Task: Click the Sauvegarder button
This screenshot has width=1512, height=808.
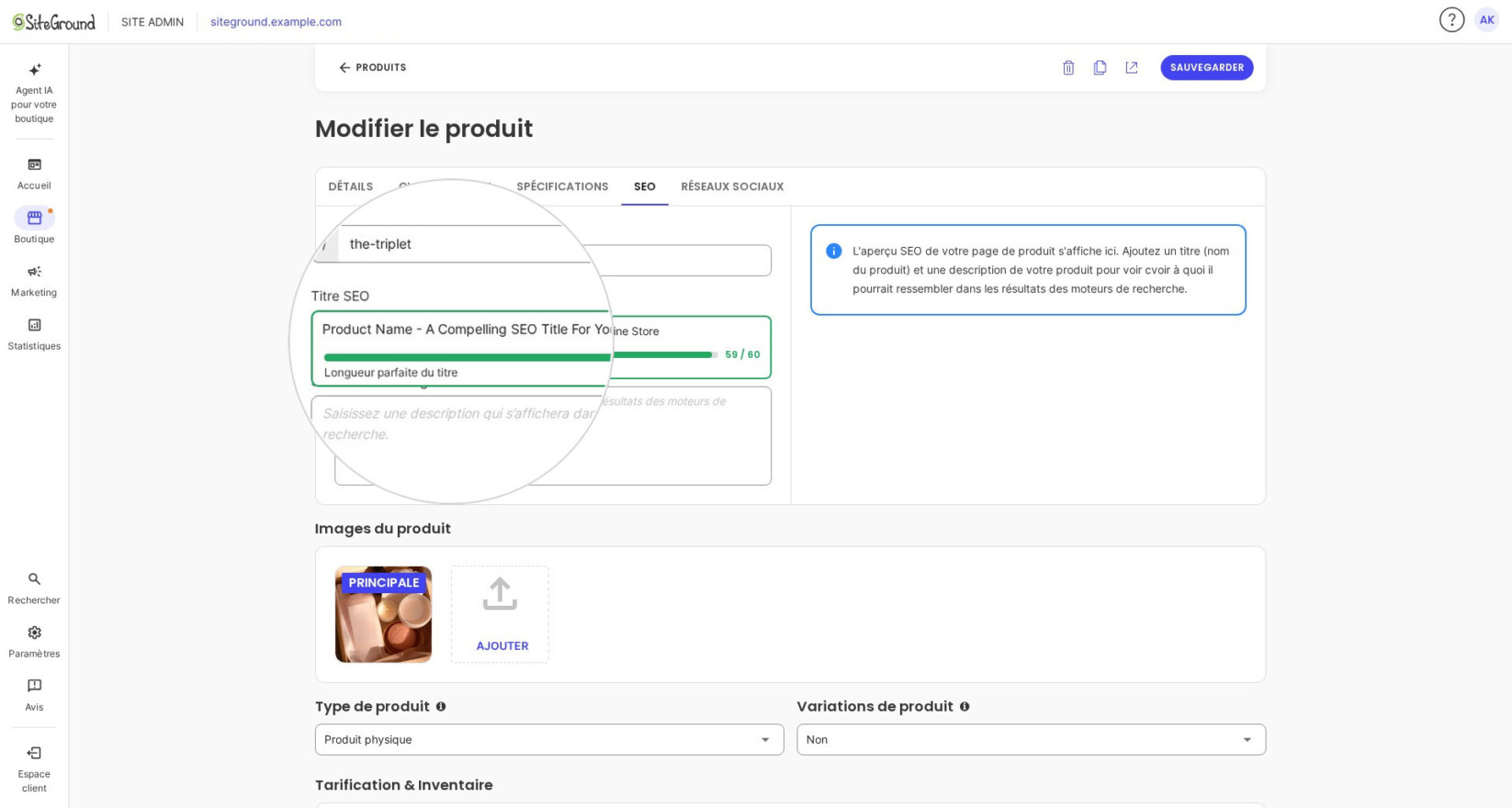Action: (x=1206, y=67)
